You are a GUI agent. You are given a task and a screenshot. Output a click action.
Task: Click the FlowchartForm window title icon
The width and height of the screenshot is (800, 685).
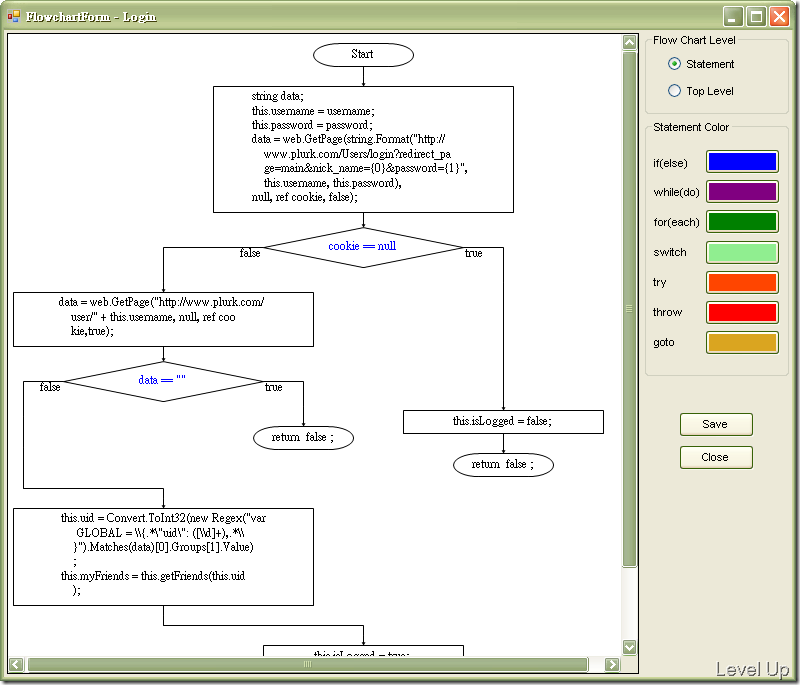click(14, 16)
